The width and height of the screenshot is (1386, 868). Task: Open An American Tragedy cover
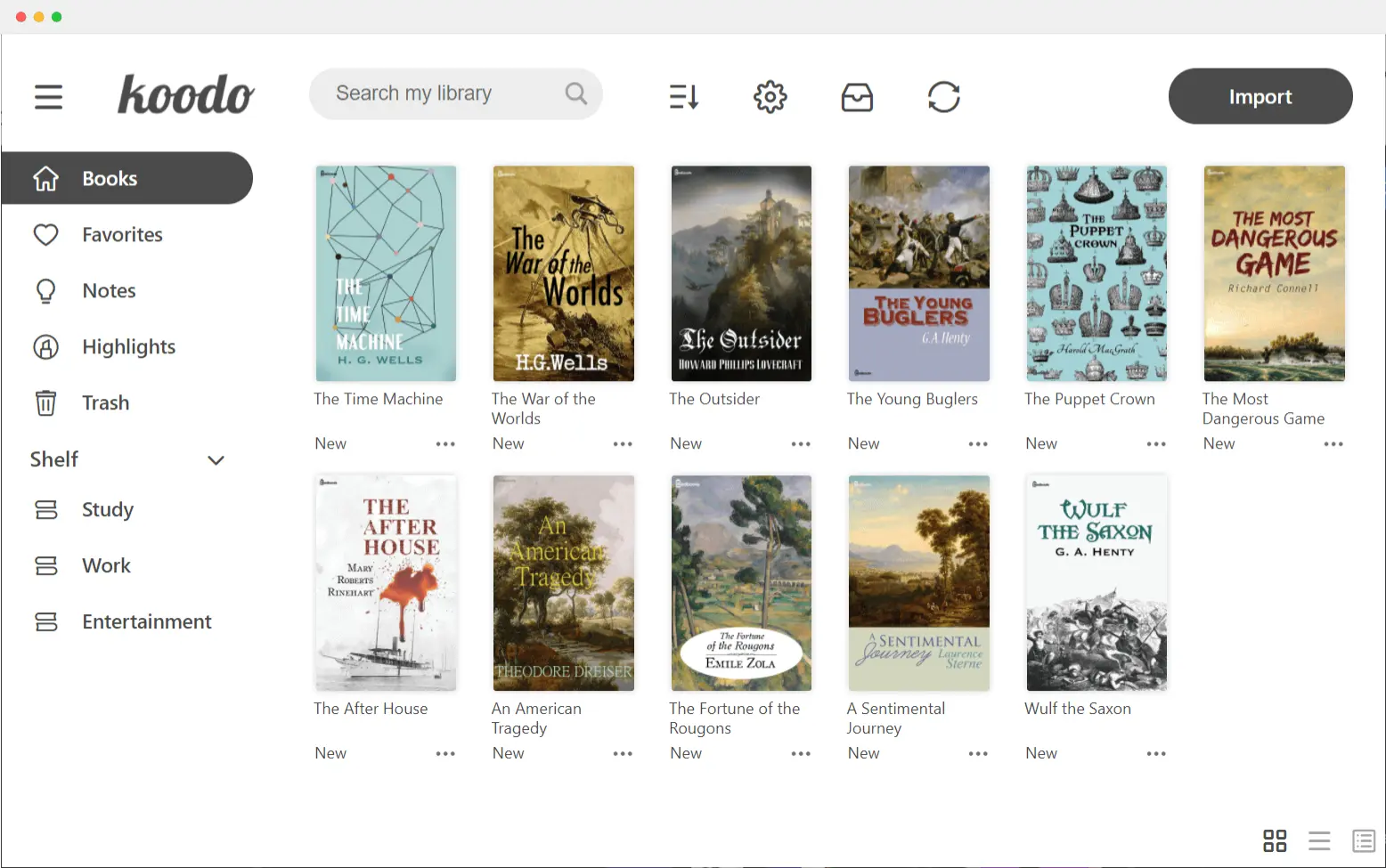click(x=564, y=583)
